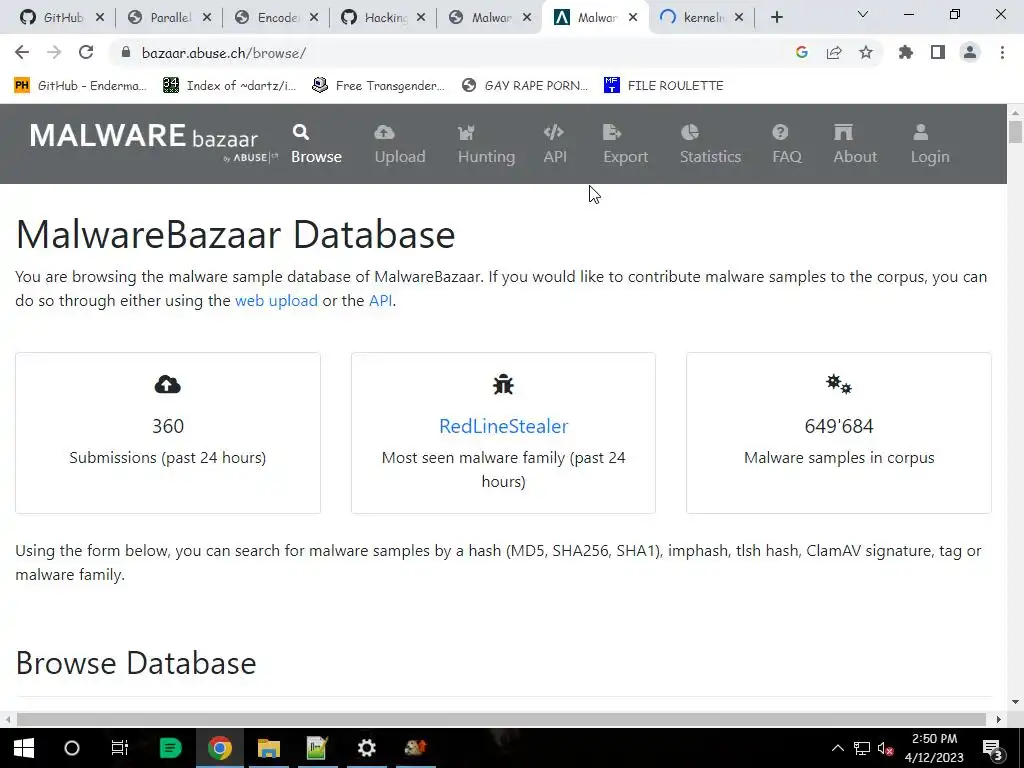Open Task View on the taskbar
The width and height of the screenshot is (1024, 768).
120,748
